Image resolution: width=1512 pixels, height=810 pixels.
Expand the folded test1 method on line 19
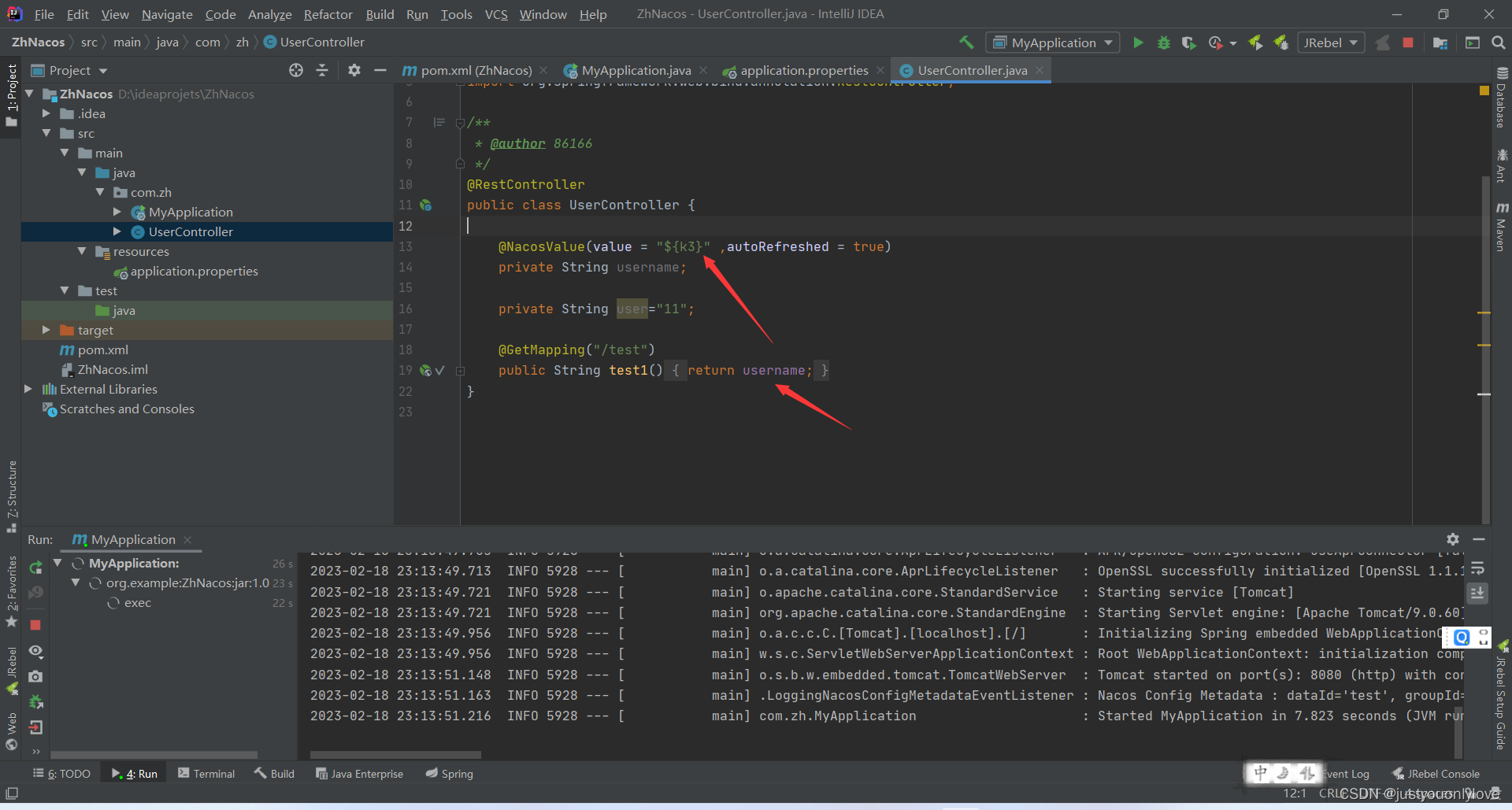pos(460,371)
